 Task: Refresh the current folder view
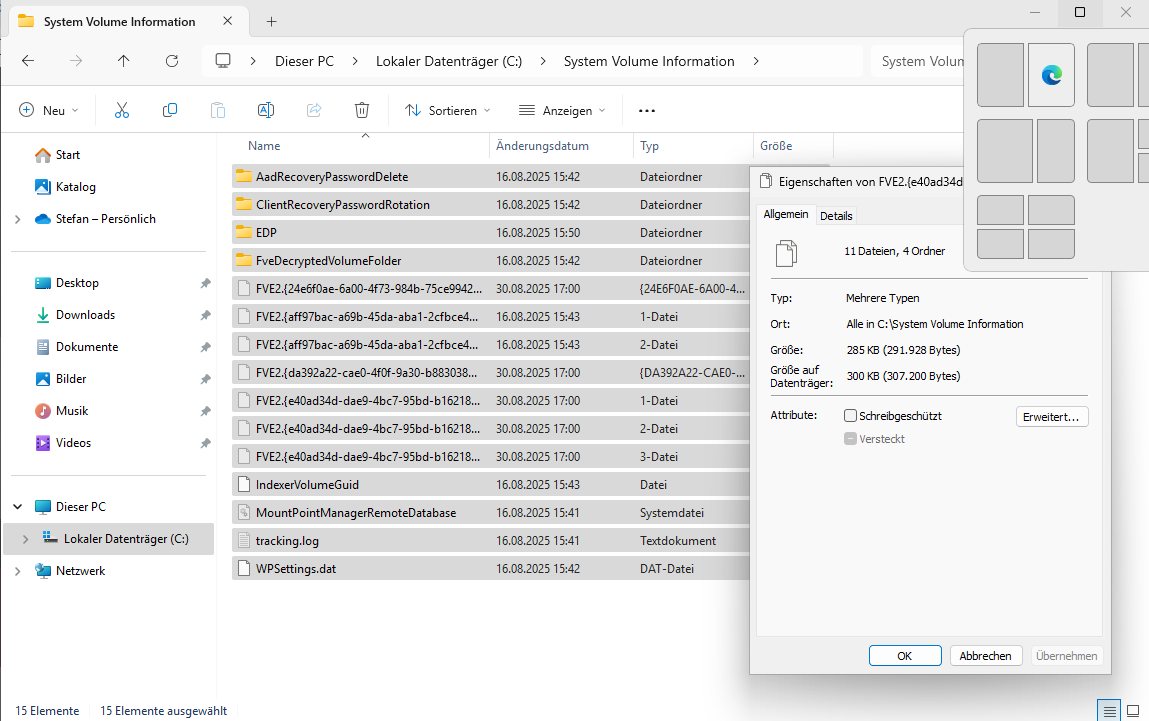(x=172, y=61)
